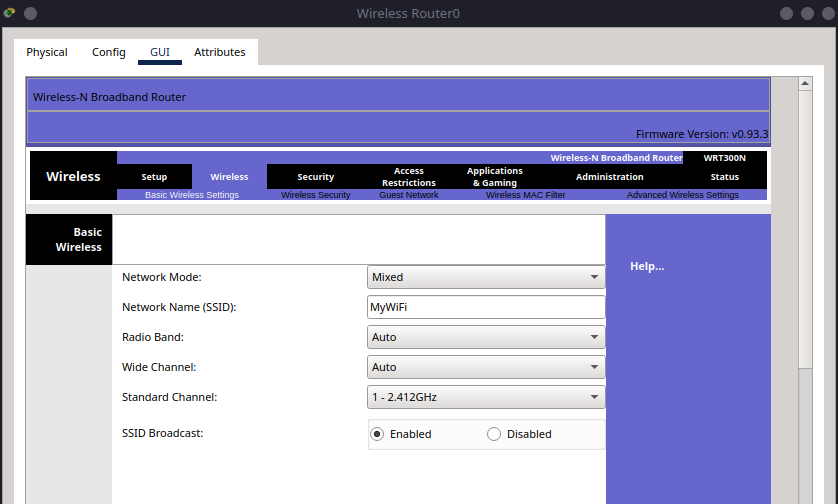Viewport: 838px width, 504px height.
Task: Click the WRT300N model label
Action: pos(724,158)
